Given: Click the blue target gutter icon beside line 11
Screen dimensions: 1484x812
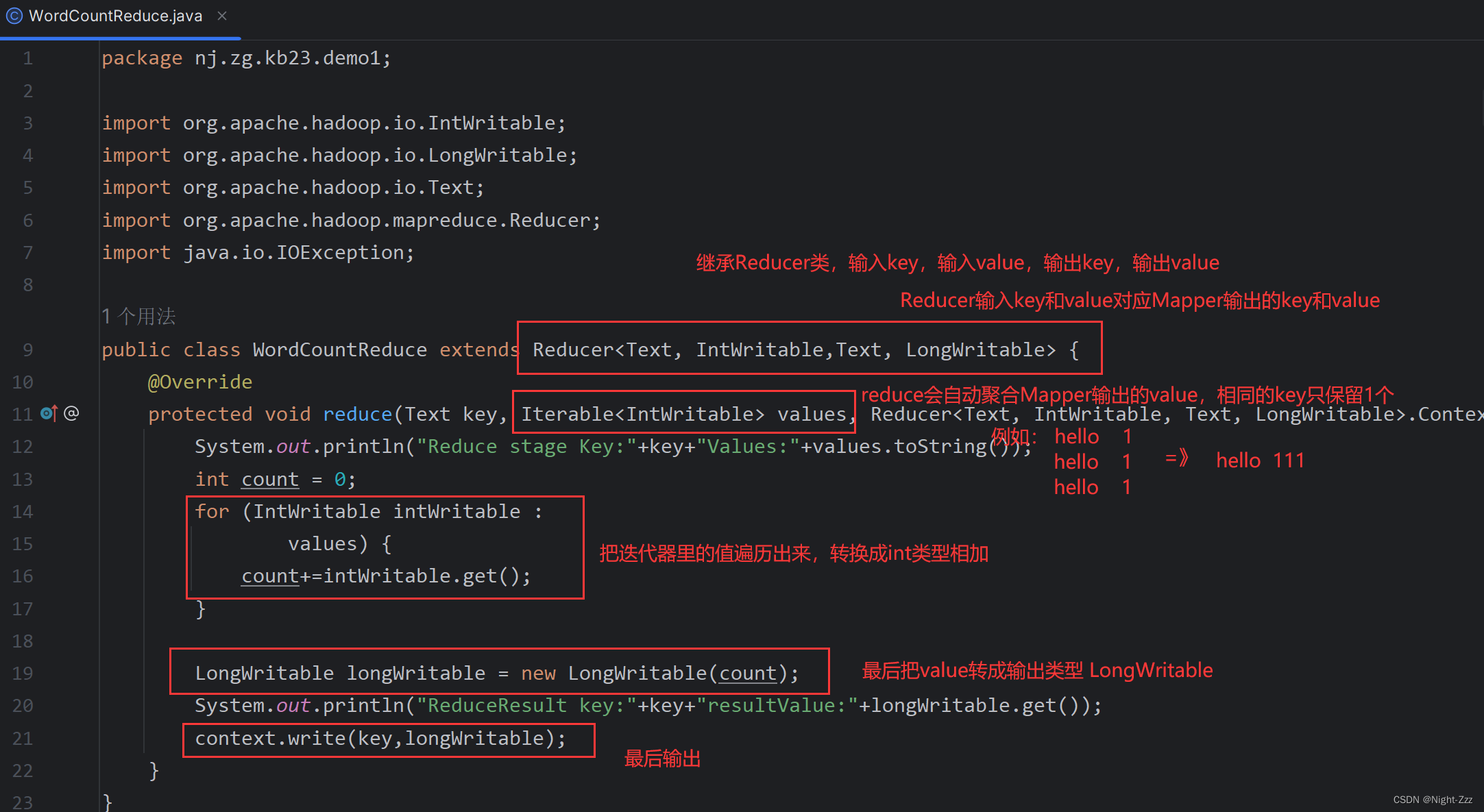Looking at the screenshot, I should 47,413.
